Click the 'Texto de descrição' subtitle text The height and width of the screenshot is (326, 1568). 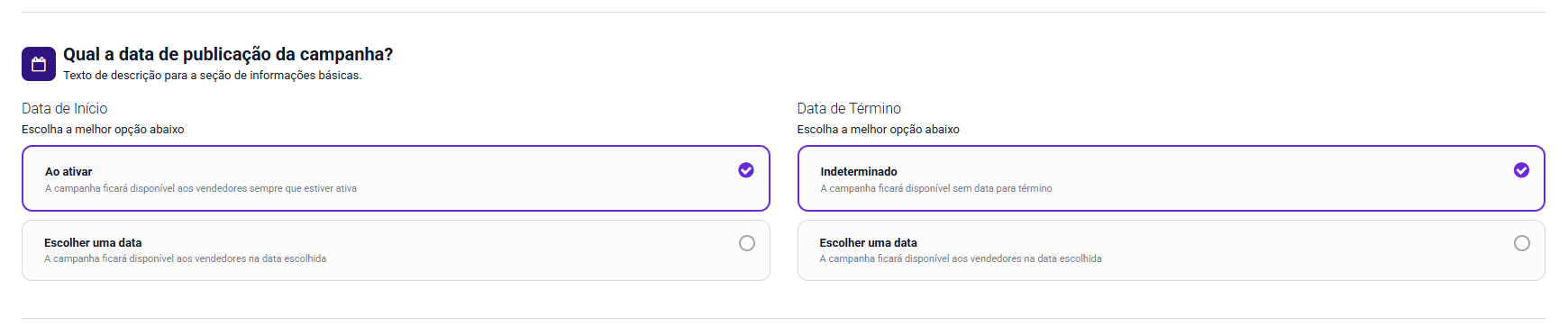point(213,76)
